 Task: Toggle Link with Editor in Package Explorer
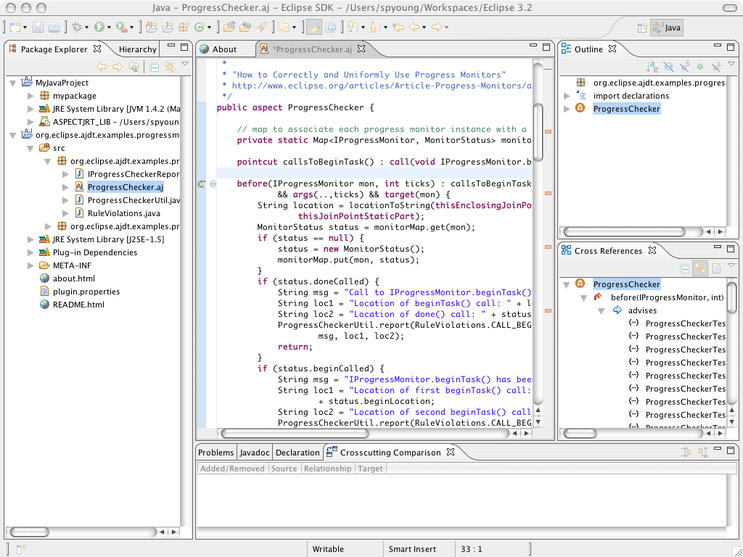(170, 67)
